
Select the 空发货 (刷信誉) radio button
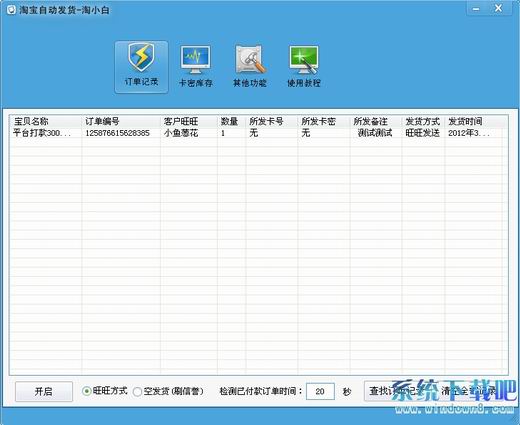click(x=137, y=391)
